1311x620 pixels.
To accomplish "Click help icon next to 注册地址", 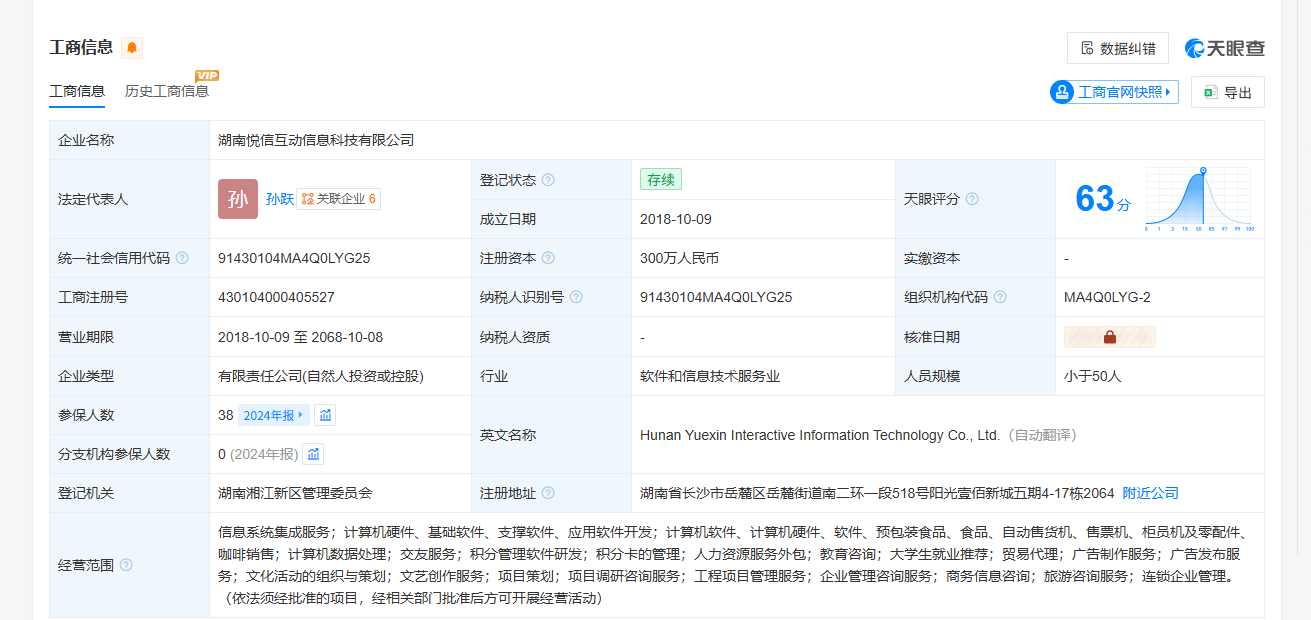I will (x=548, y=493).
